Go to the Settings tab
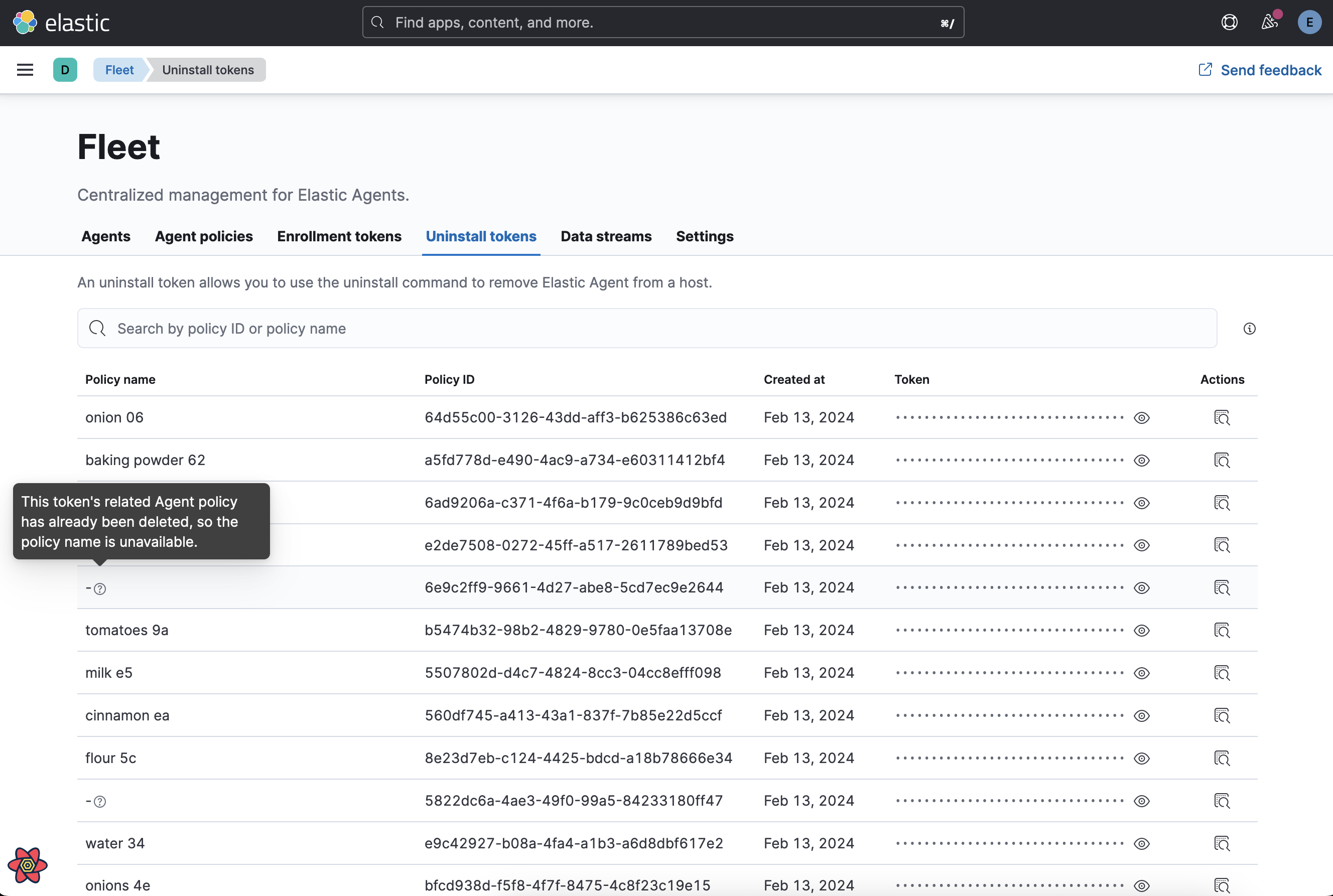This screenshot has width=1333, height=896. tap(705, 237)
